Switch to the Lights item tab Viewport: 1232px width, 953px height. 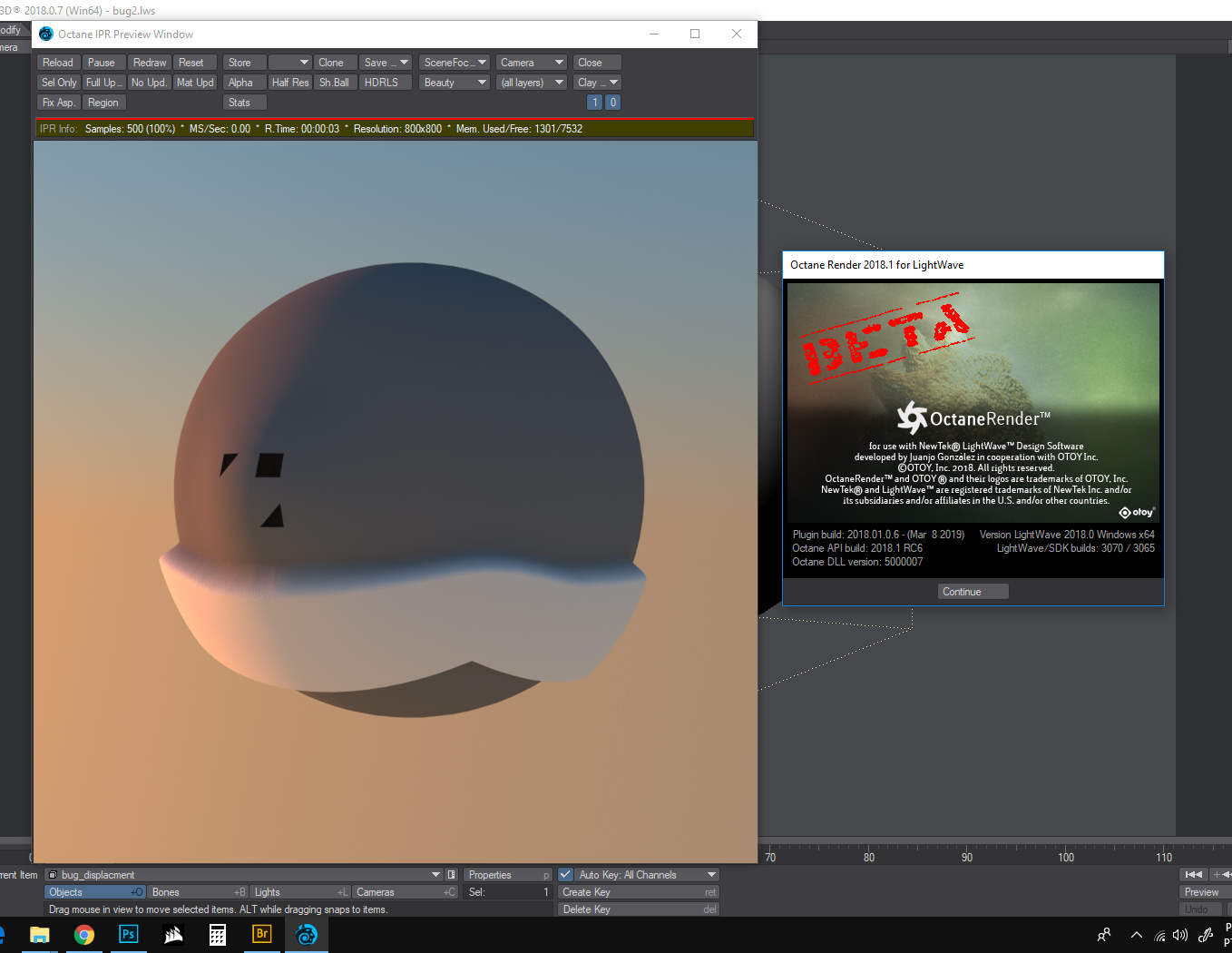click(300, 892)
